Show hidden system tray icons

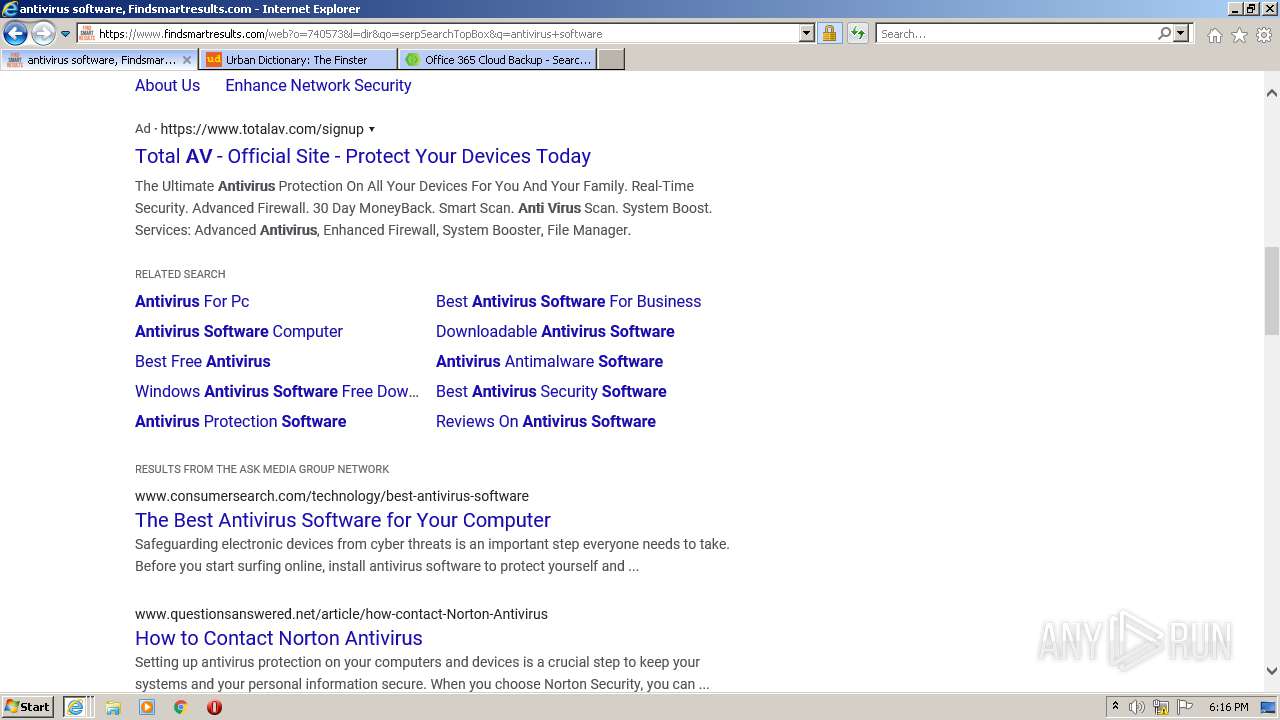1115,707
